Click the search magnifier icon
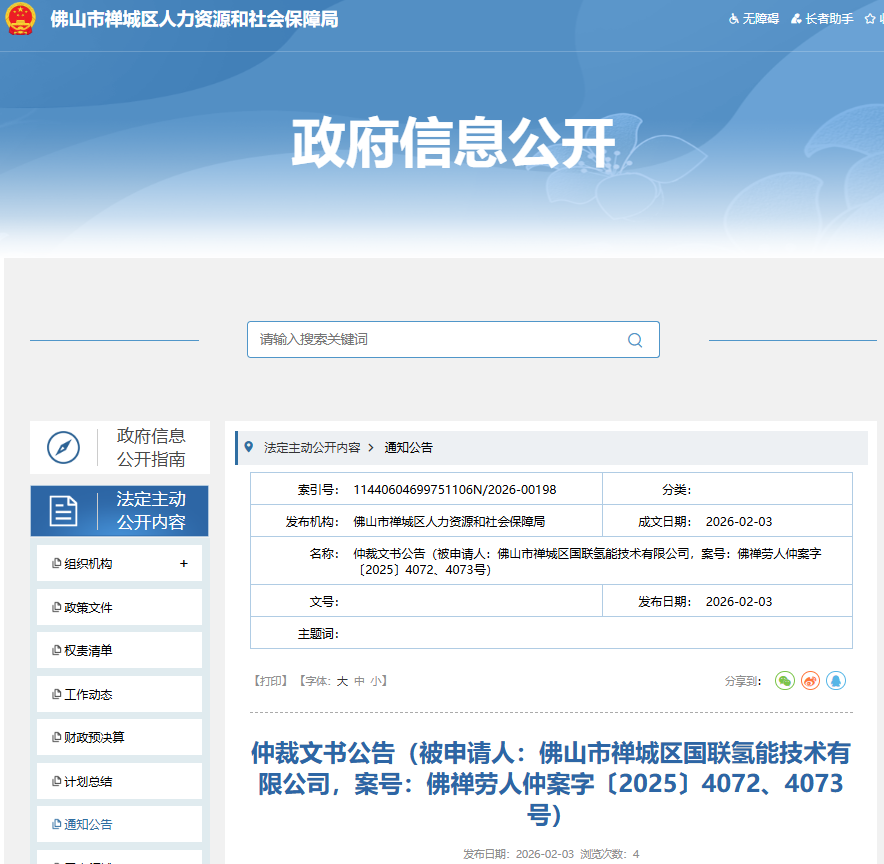 coord(634,340)
